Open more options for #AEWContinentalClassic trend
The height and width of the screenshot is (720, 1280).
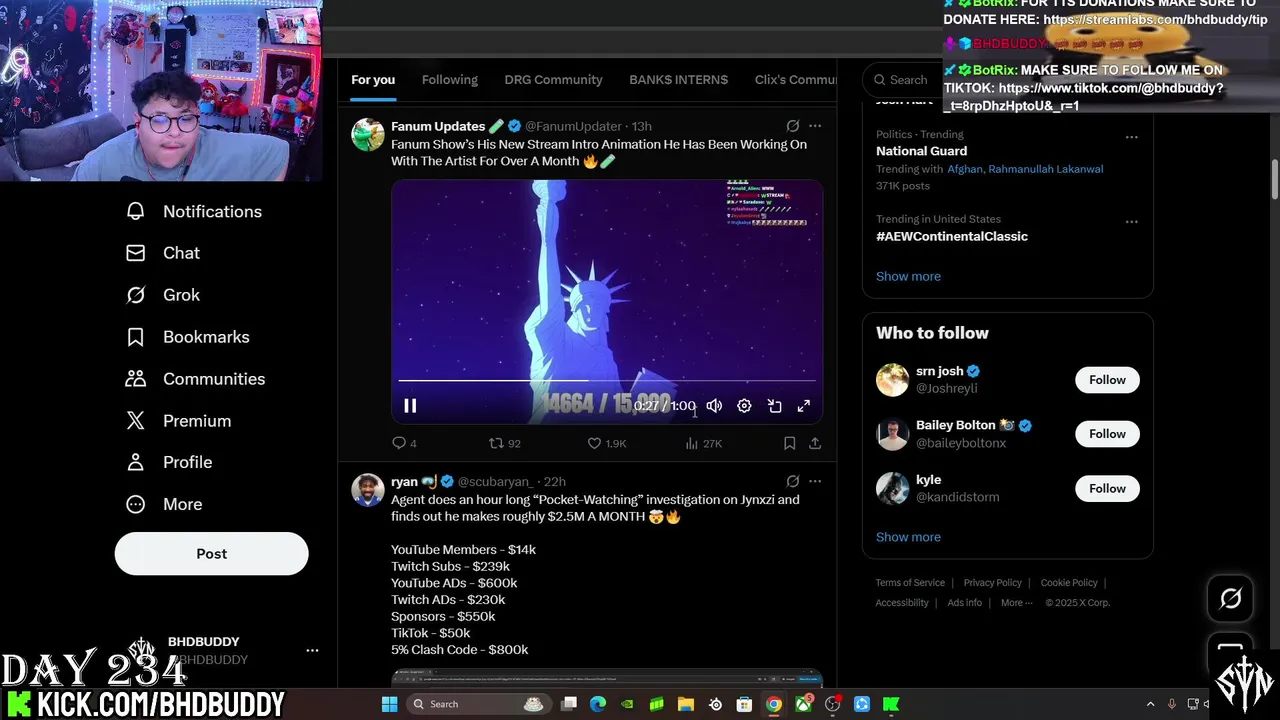click(1131, 222)
